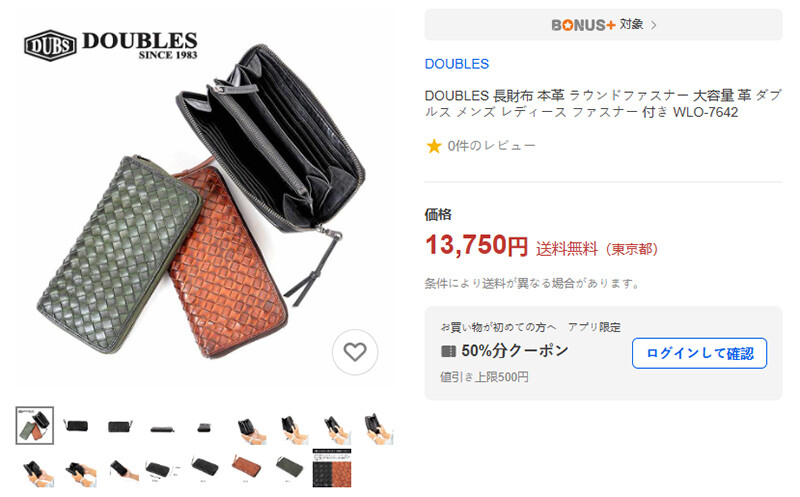800x497 pixels.
Task: Add wallet to favorites with heart icon
Action: (355, 352)
